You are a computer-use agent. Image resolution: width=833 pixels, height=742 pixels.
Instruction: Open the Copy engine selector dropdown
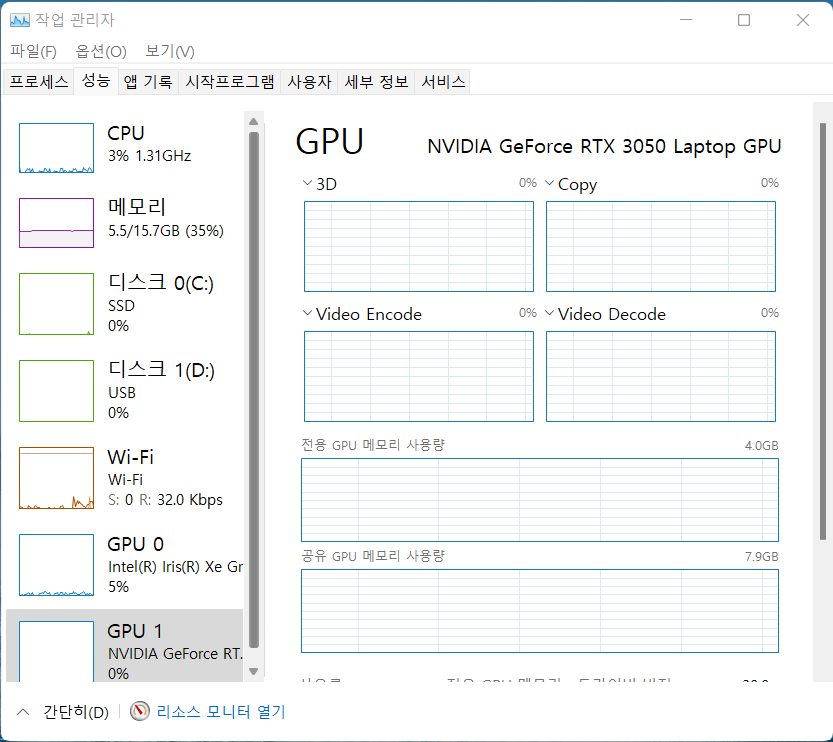coord(549,184)
